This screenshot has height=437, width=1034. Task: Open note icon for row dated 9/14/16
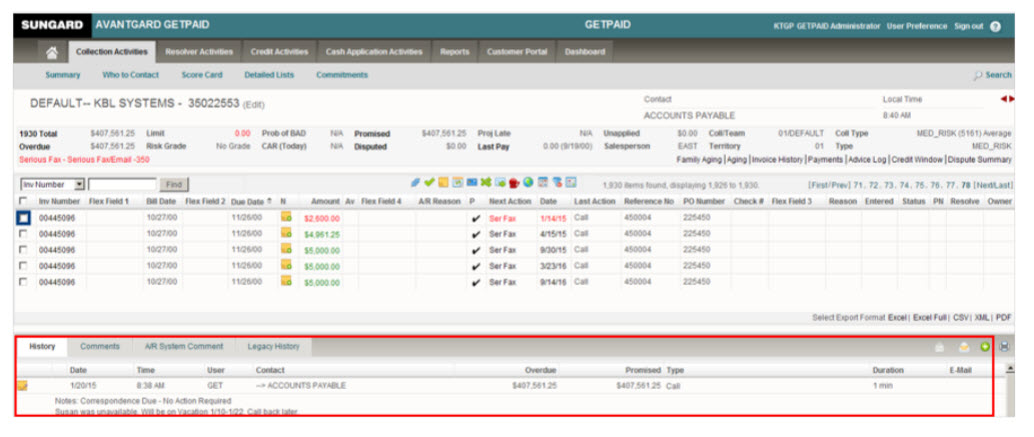(286, 281)
